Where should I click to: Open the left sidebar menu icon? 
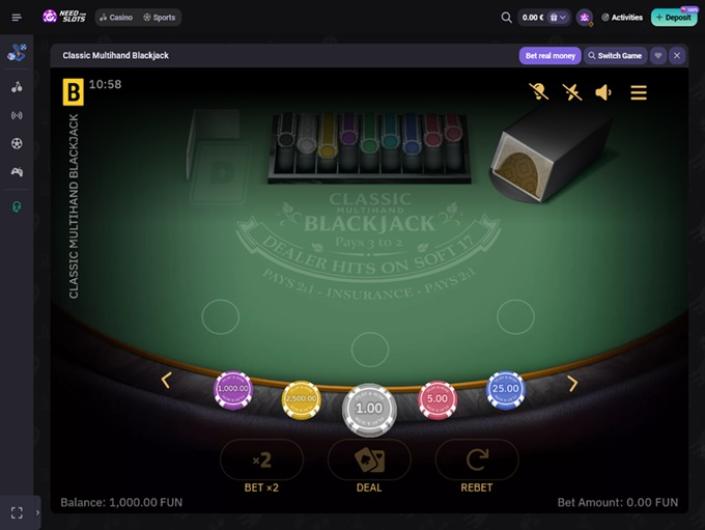pyautogui.click(x=17, y=18)
